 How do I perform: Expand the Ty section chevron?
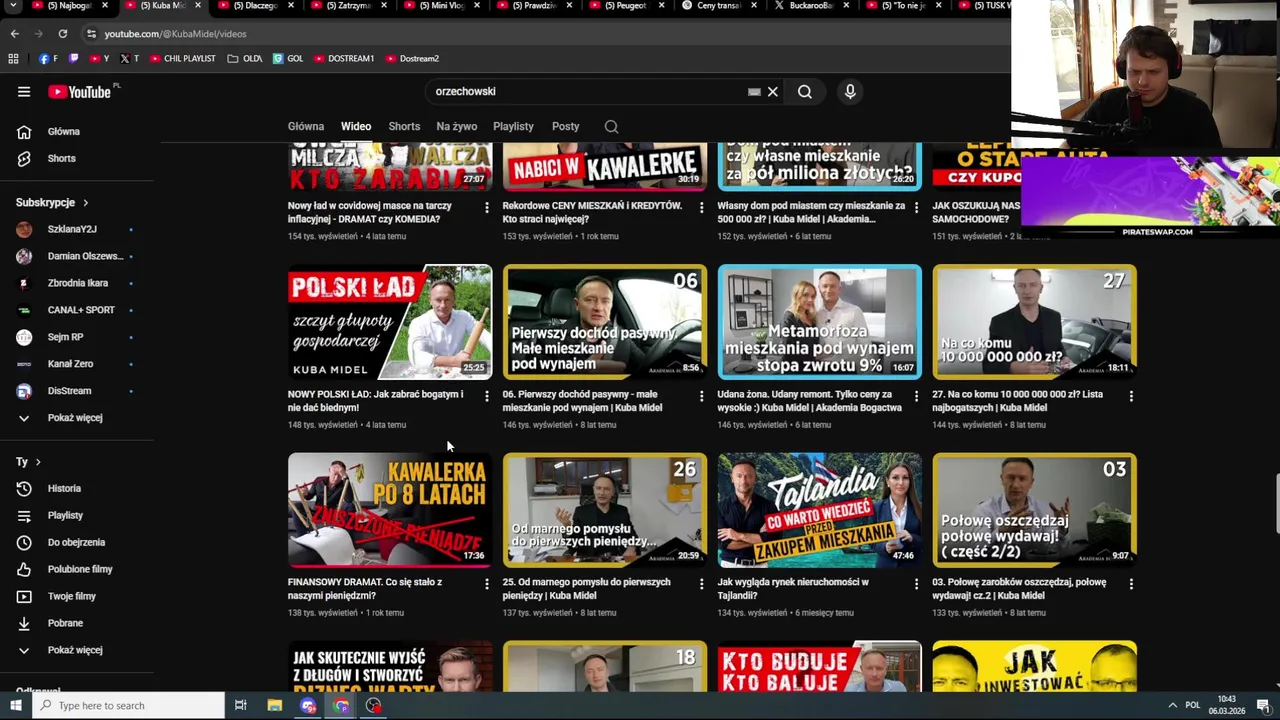tap(38, 462)
